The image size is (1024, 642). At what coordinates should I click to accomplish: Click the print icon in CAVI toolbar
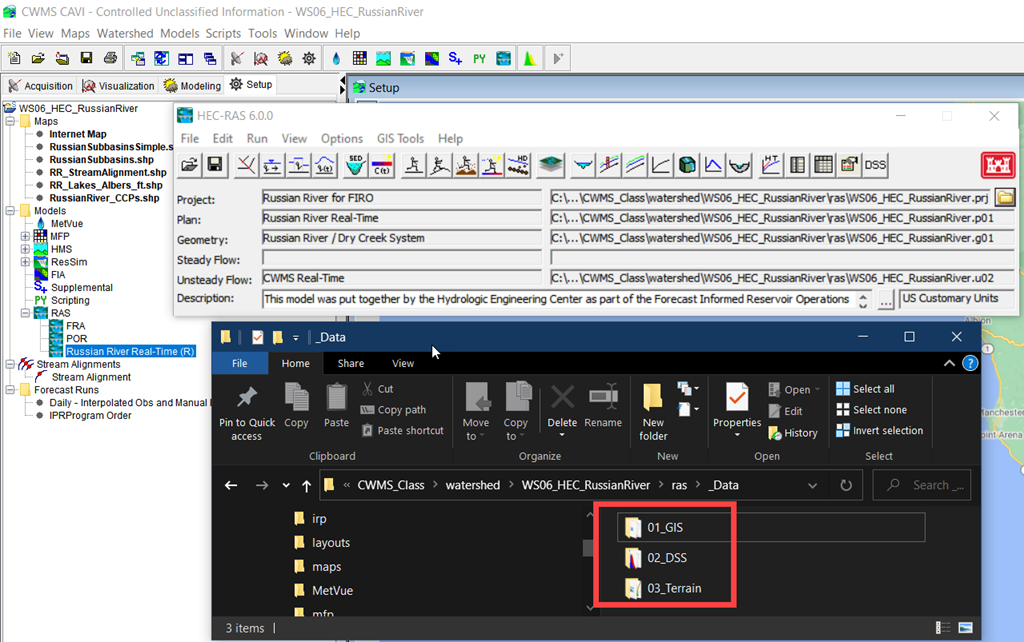[x=110, y=59]
